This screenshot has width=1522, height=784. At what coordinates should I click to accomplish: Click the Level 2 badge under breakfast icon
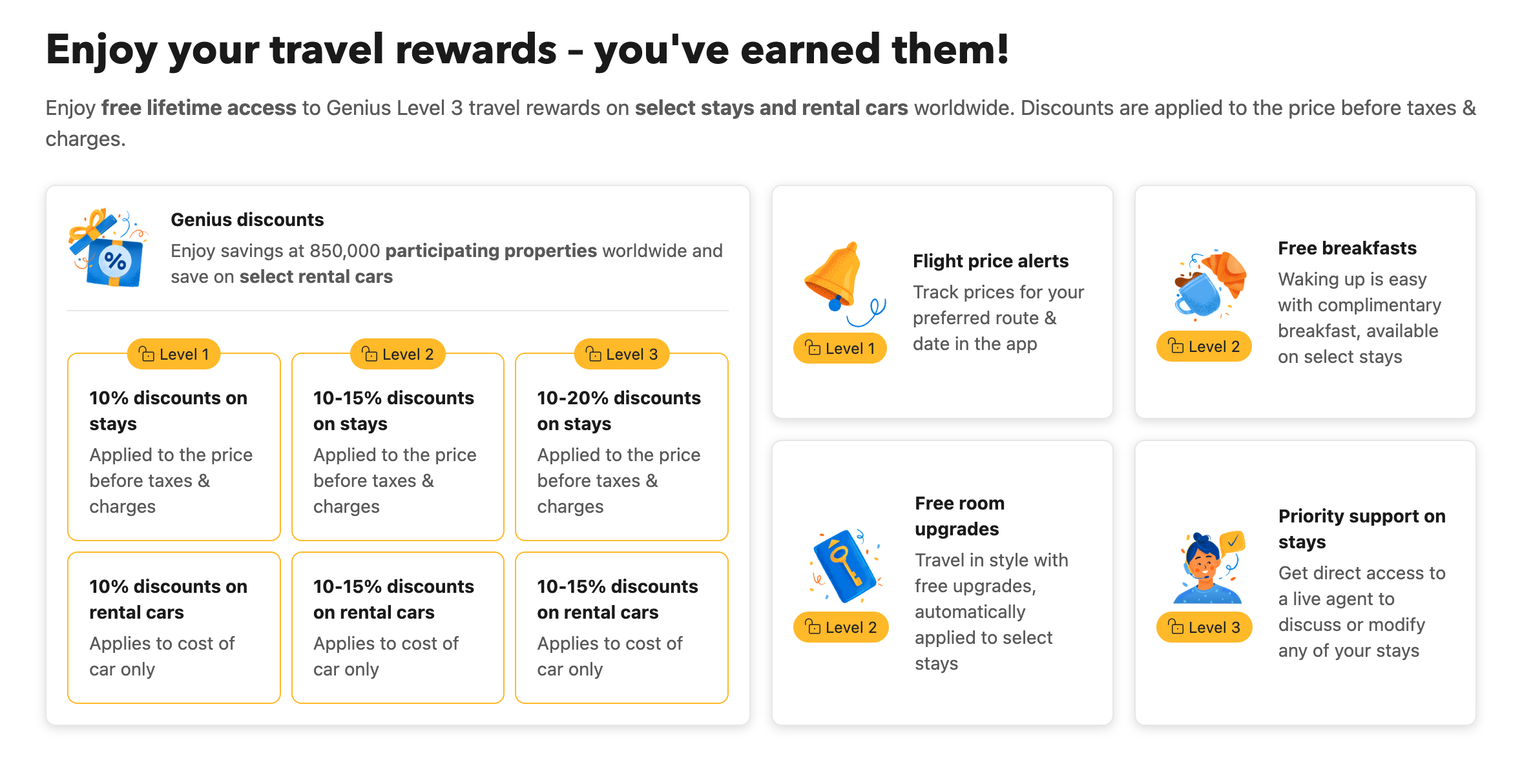[1204, 346]
